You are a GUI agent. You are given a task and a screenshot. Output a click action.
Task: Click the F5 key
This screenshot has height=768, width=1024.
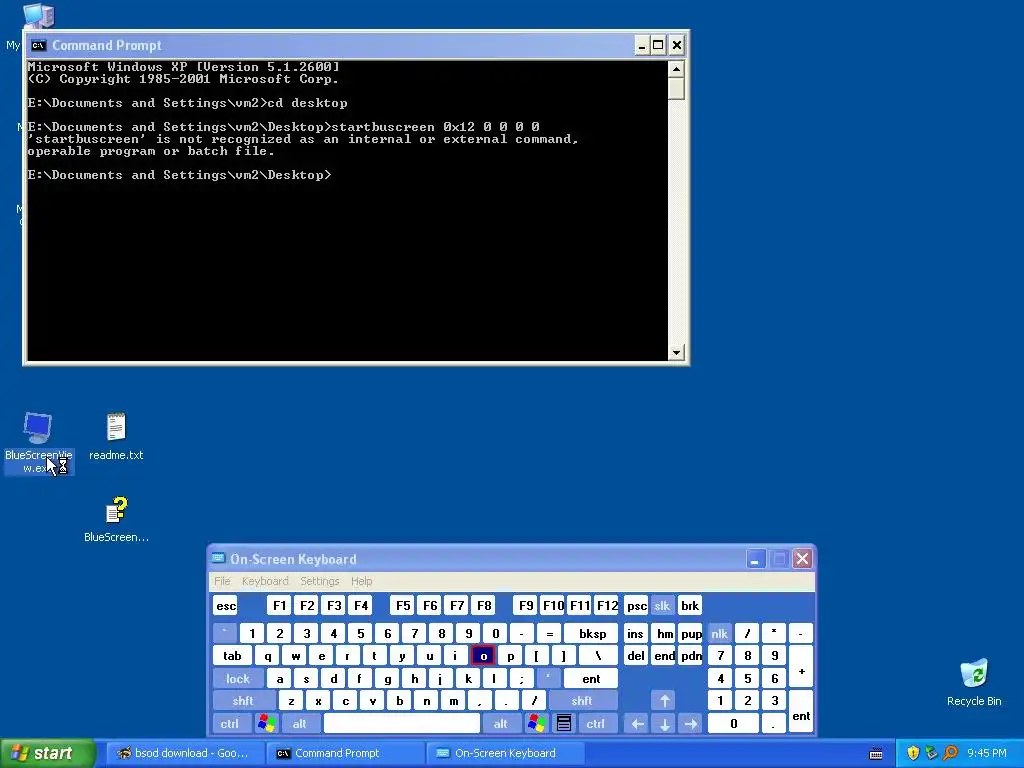403,605
